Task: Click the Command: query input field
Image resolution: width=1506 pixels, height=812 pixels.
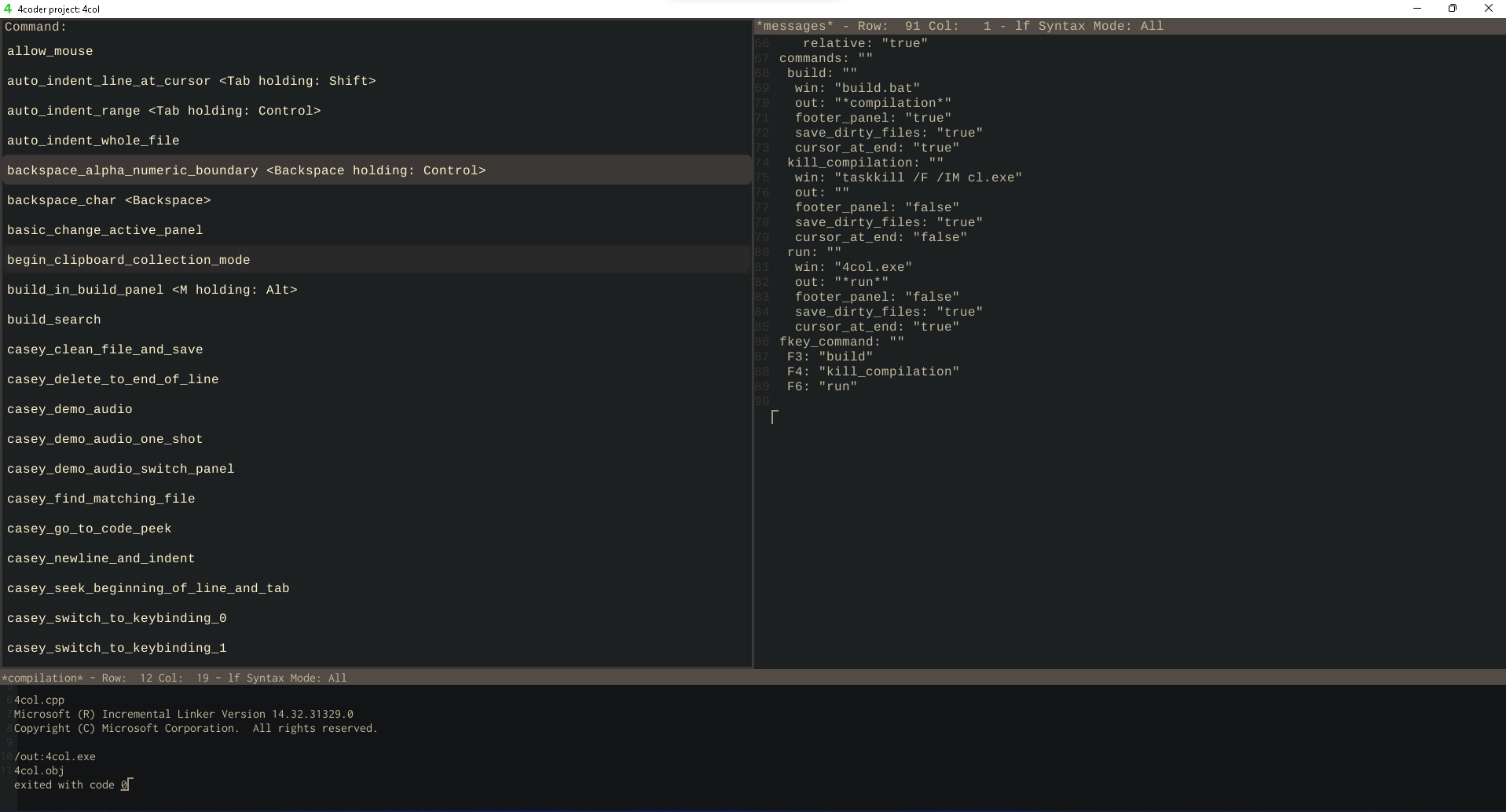Action: coord(376,27)
